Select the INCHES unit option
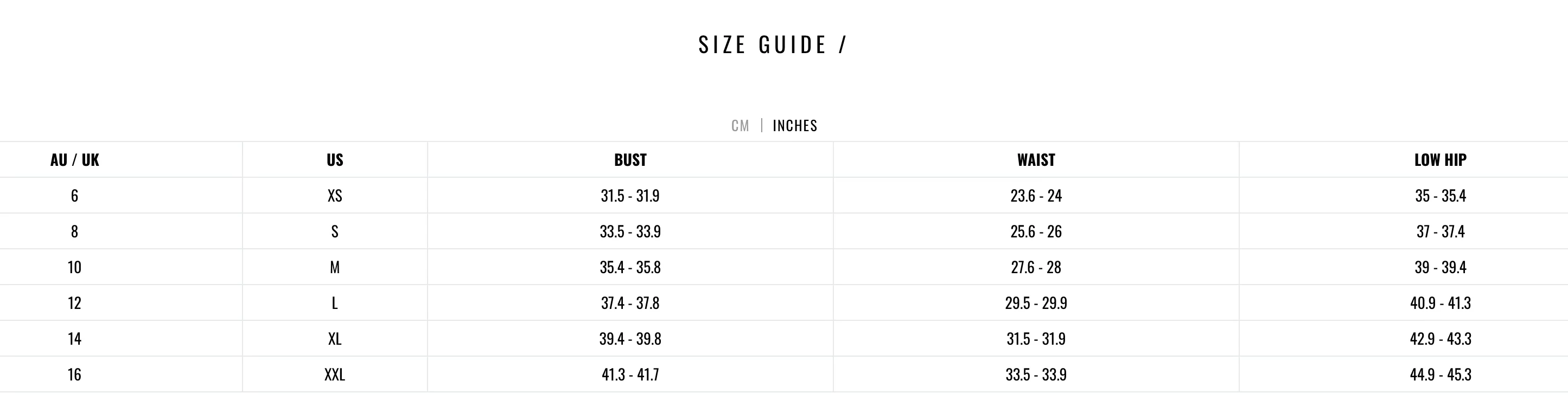 point(795,126)
